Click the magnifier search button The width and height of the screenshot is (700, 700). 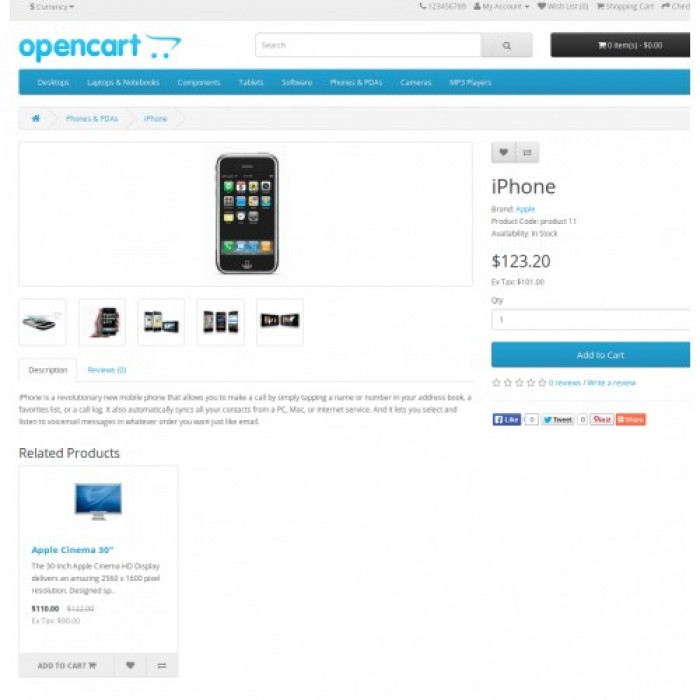coord(506,45)
